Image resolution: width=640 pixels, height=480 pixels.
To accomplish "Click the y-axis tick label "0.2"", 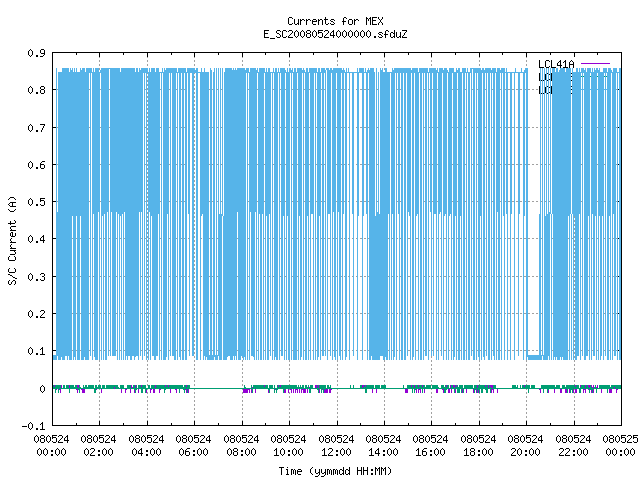I will tap(36, 314).
